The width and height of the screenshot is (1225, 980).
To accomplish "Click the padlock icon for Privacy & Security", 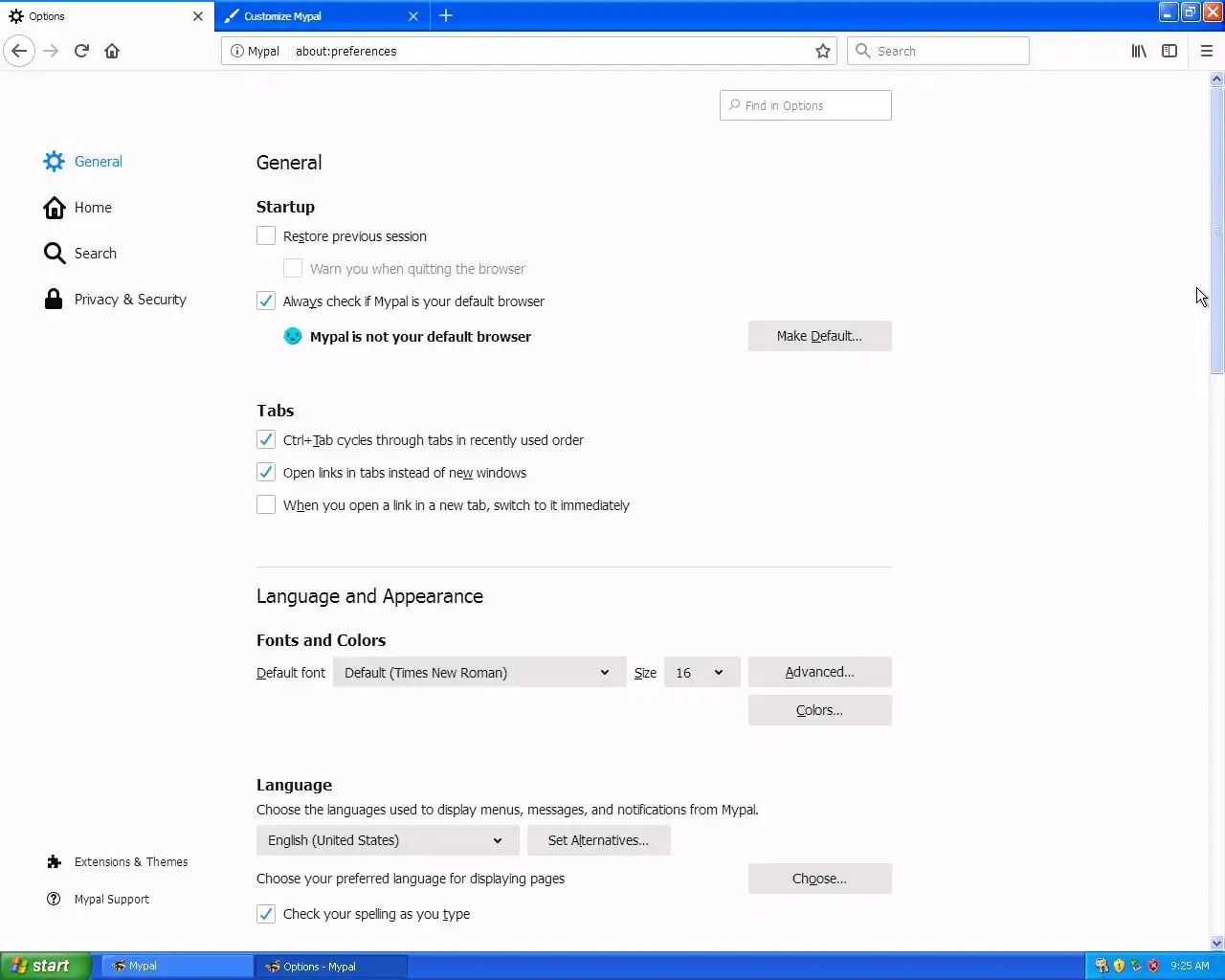I will (54, 299).
